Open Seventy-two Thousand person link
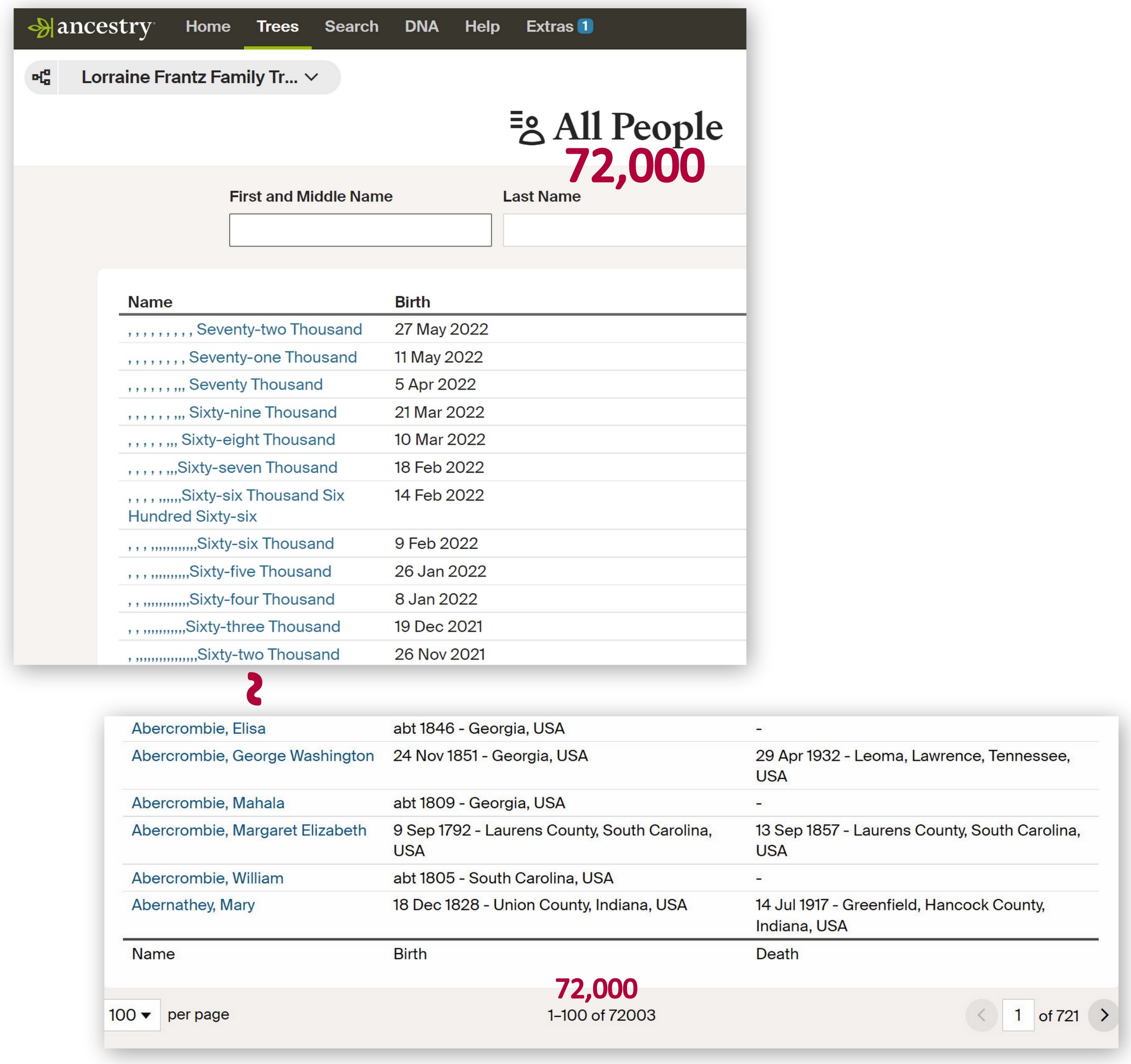1131x1064 pixels. tap(279, 329)
